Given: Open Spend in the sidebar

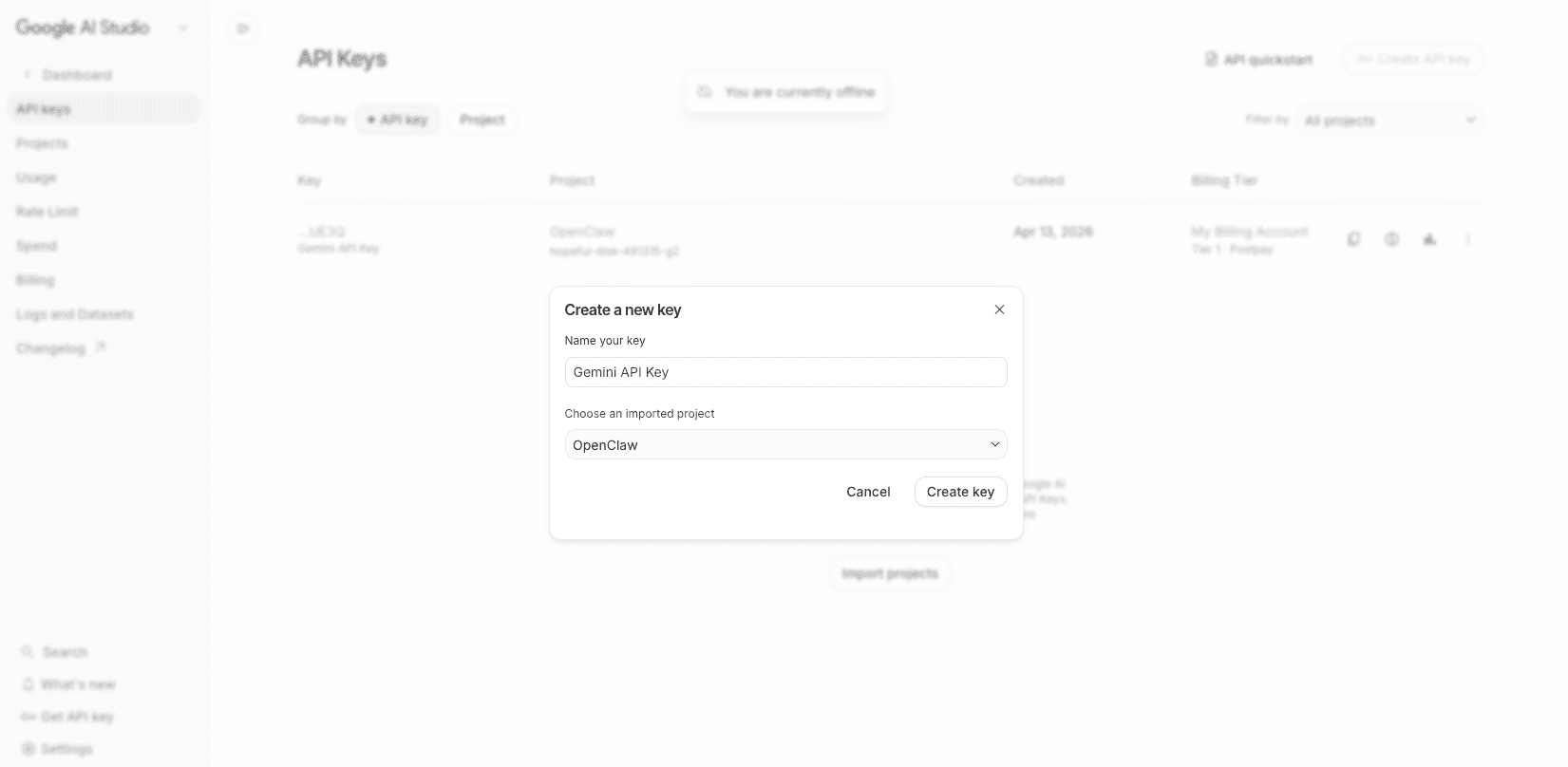Looking at the screenshot, I should (x=36, y=246).
